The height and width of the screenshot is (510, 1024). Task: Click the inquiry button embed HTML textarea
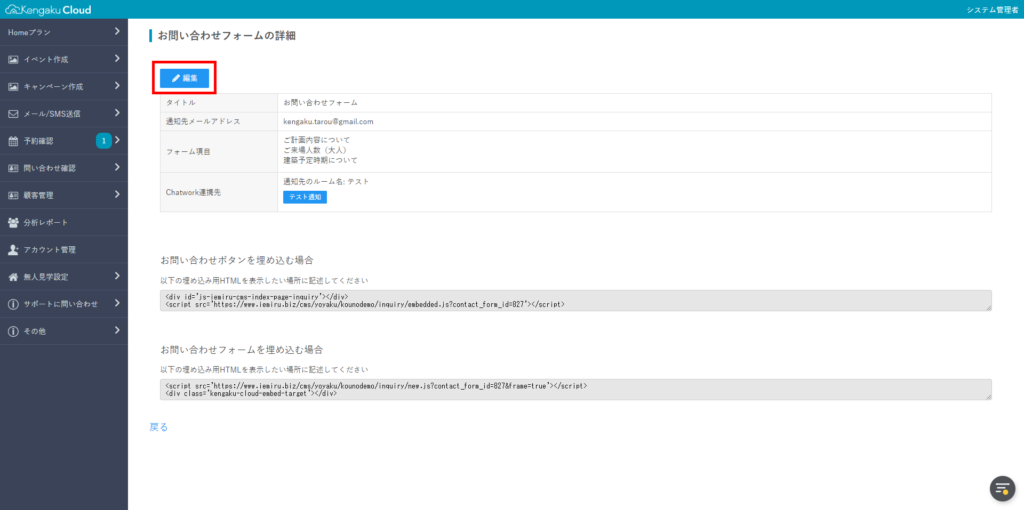tap(575, 300)
